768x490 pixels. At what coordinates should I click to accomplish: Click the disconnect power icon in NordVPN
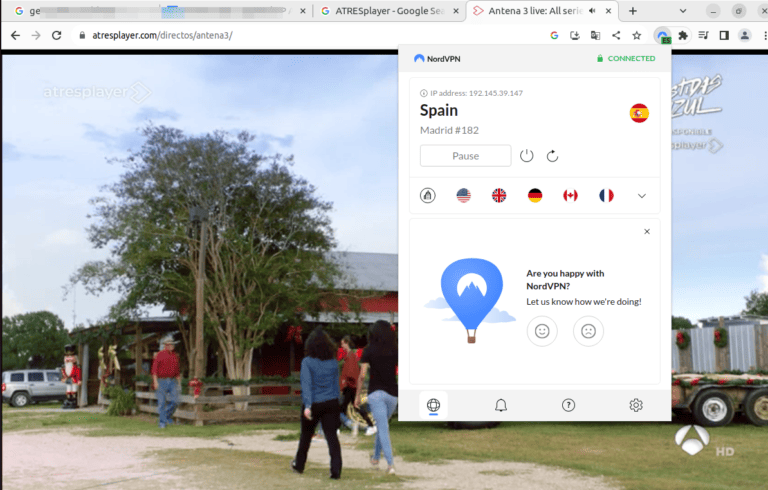527,156
